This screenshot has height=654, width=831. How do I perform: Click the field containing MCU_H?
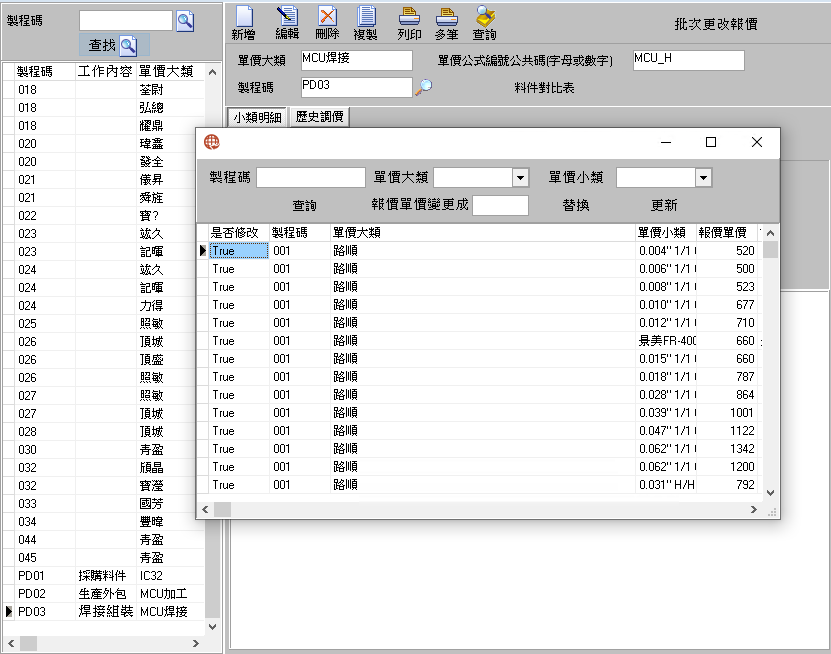(x=688, y=60)
